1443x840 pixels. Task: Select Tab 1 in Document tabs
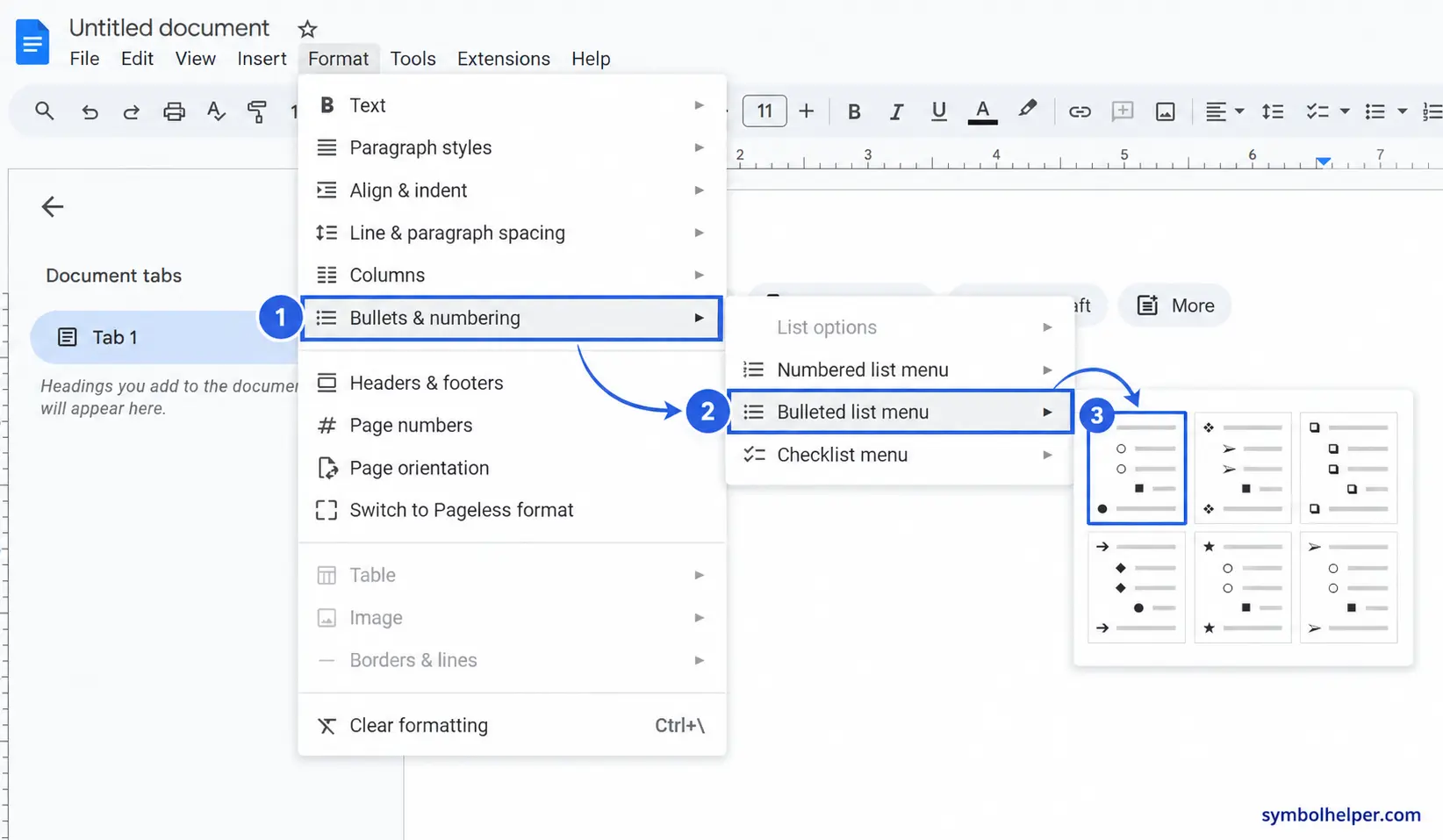coord(165,337)
